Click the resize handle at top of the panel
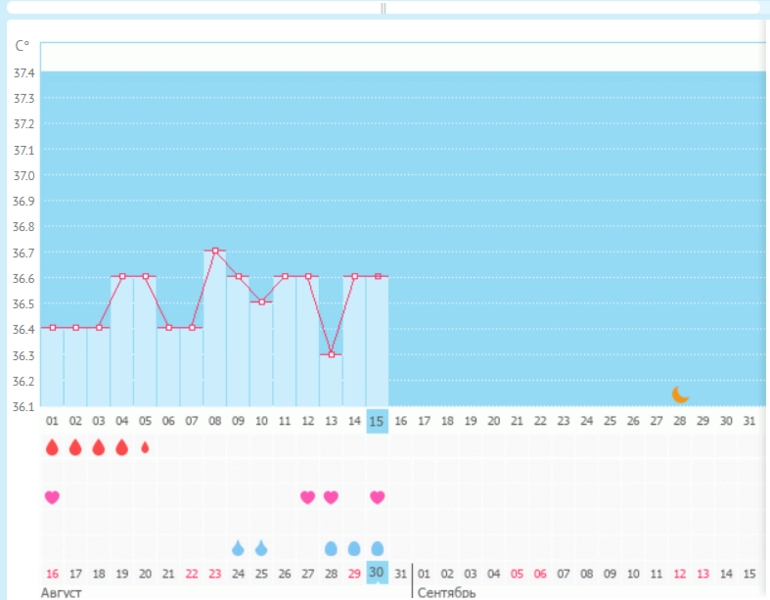770x600 pixels. 383,7
